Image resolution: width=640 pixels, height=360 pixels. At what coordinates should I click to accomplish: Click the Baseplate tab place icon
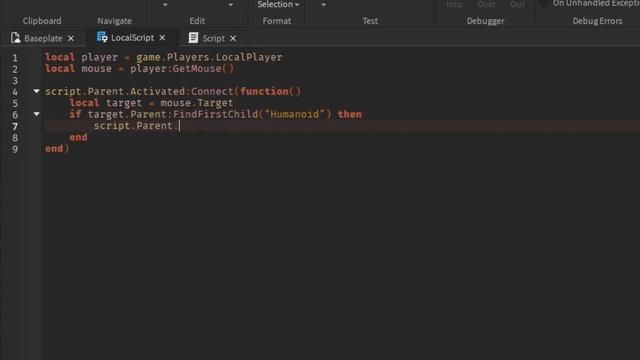[x=16, y=38]
